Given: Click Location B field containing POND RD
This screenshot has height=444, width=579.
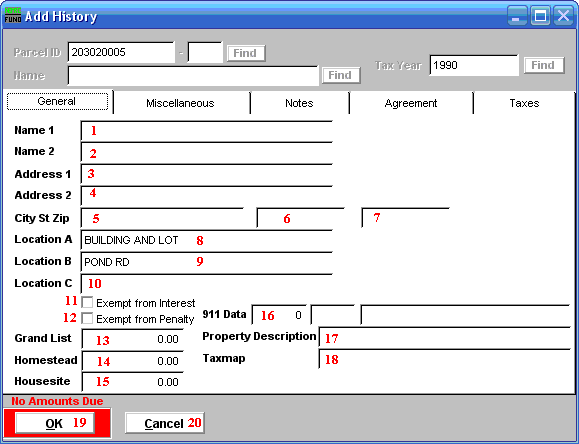Looking at the screenshot, I should [x=206, y=262].
